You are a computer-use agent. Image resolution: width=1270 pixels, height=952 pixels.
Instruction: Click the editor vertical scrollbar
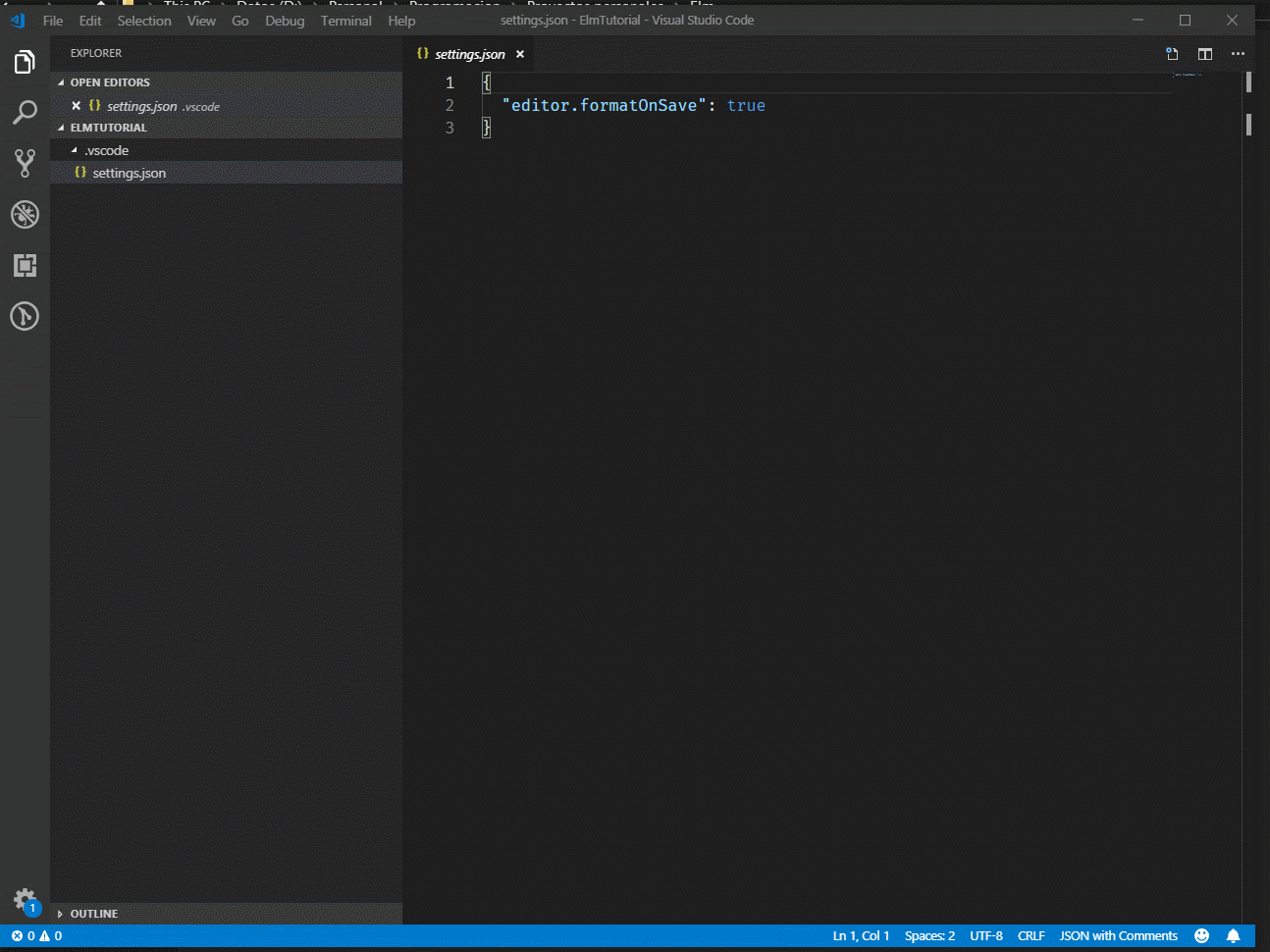coord(1248,82)
